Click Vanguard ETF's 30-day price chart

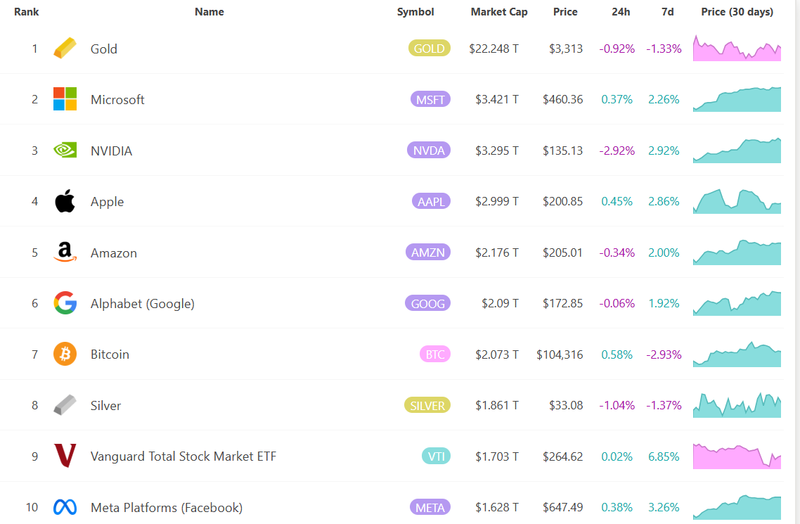[x=737, y=456]
